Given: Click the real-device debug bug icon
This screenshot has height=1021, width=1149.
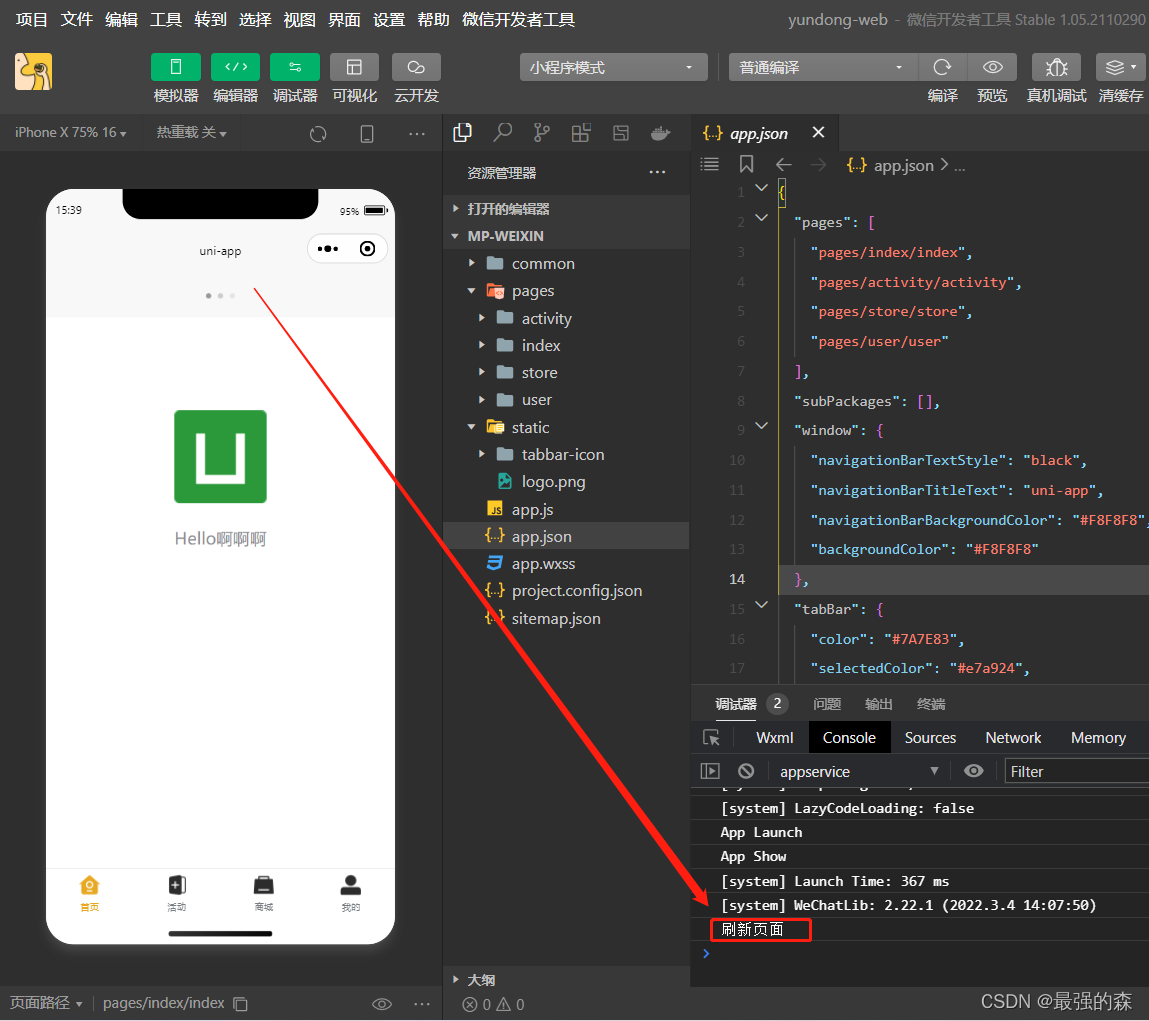Looking at the screenshot, I should pyautogui.click(x=1056, y=67).
